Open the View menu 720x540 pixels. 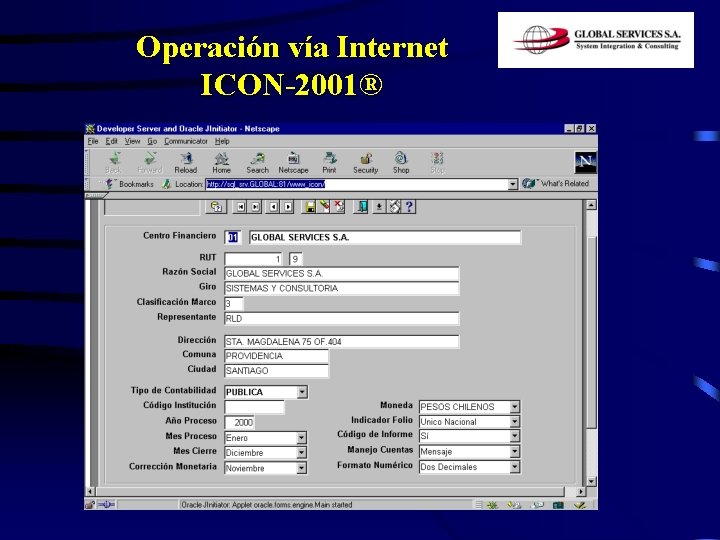click(132, 141)
